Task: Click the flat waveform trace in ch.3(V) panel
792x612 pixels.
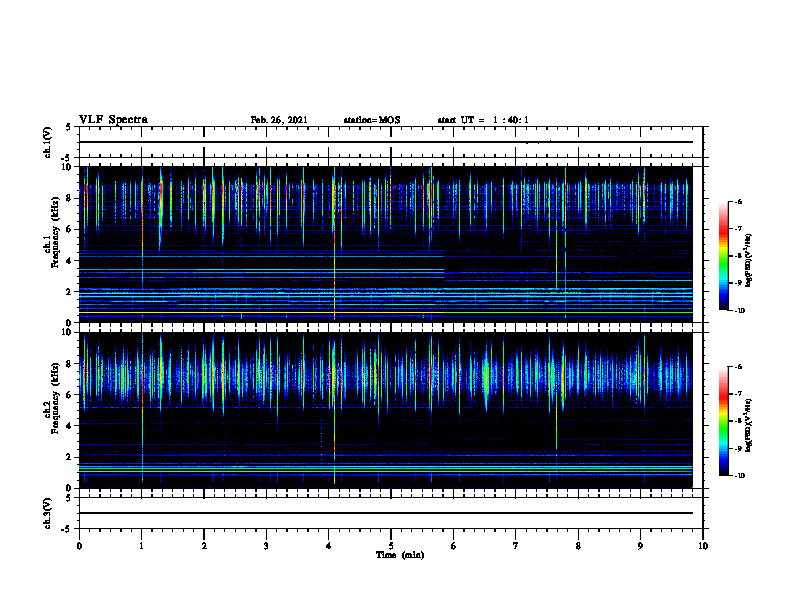Action: coord(386,513)
